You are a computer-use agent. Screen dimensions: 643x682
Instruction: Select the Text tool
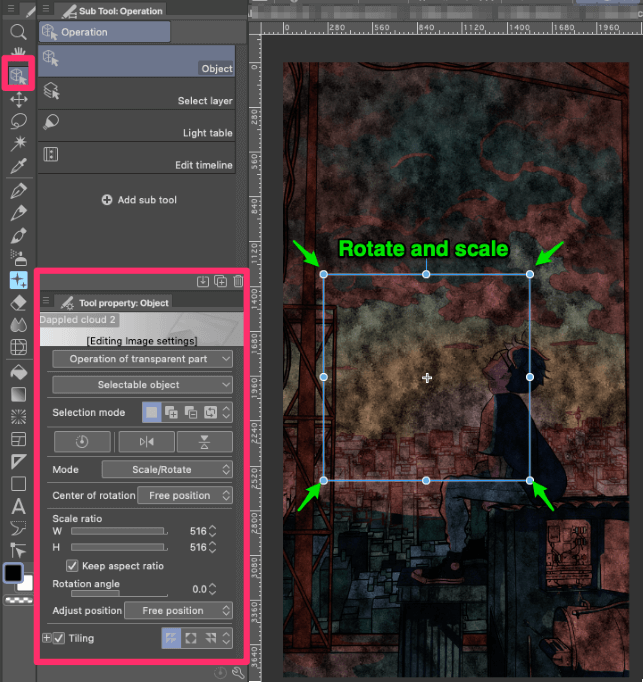19,507
